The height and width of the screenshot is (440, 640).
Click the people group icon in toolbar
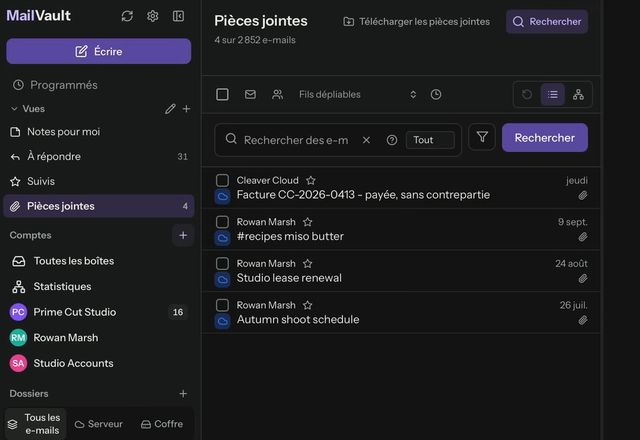point(278,94)
